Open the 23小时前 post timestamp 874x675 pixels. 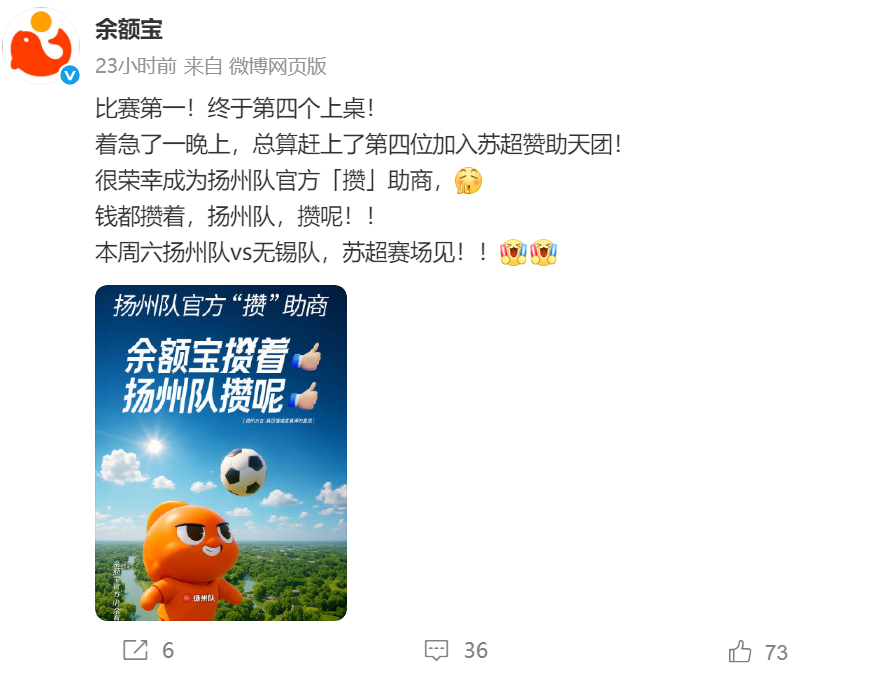tap(135, 66)
